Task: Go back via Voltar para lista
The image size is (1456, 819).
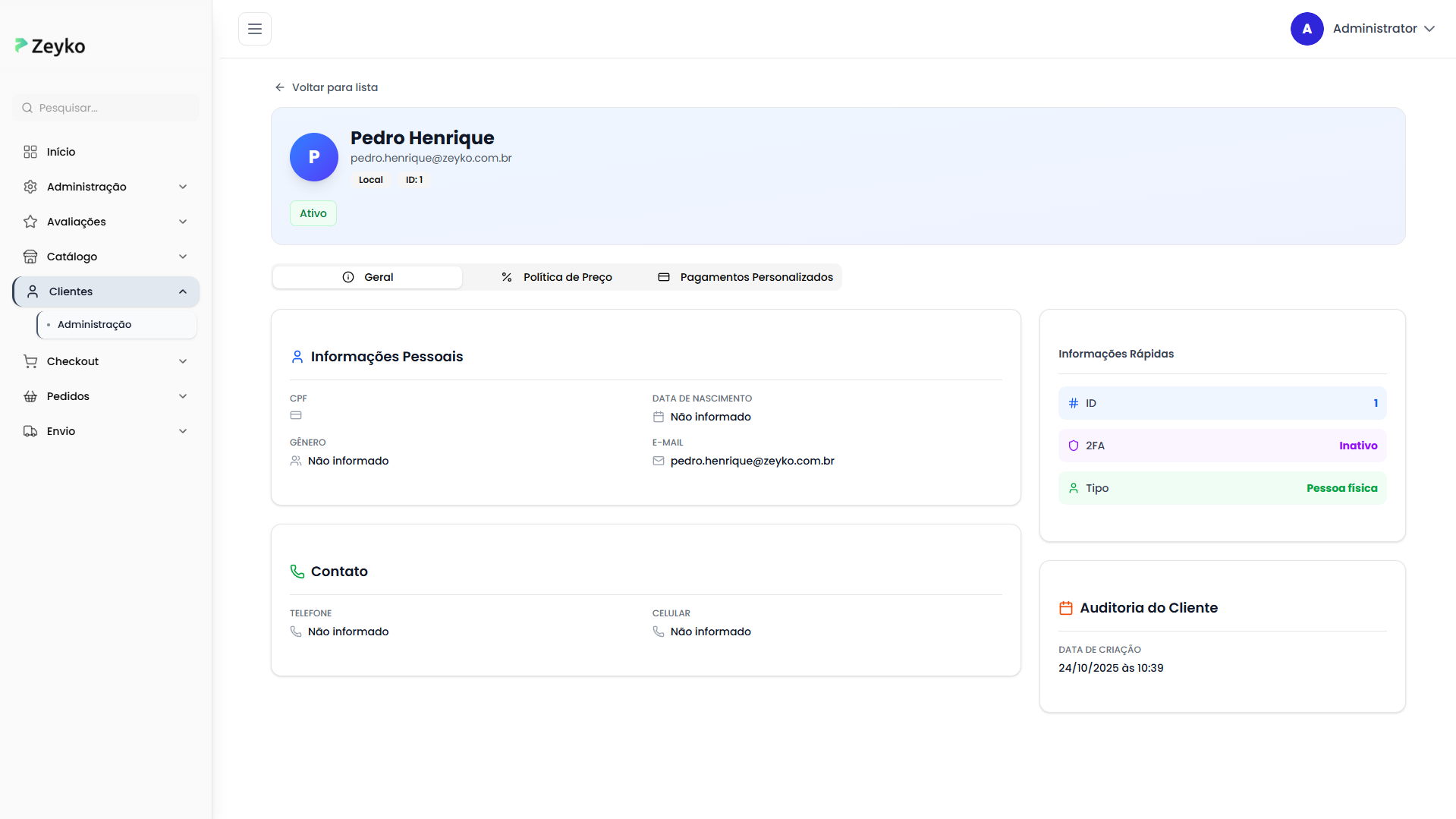Action: [x=326, y=87]
